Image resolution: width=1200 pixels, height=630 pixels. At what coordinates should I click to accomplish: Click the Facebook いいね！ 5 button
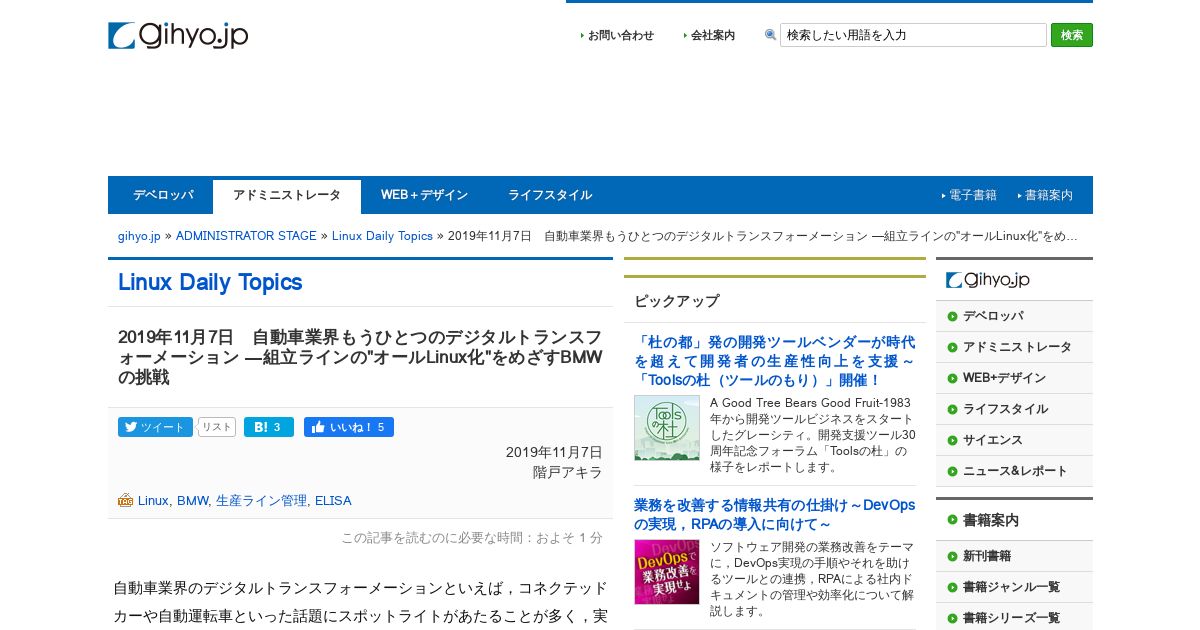coord(349,427)
